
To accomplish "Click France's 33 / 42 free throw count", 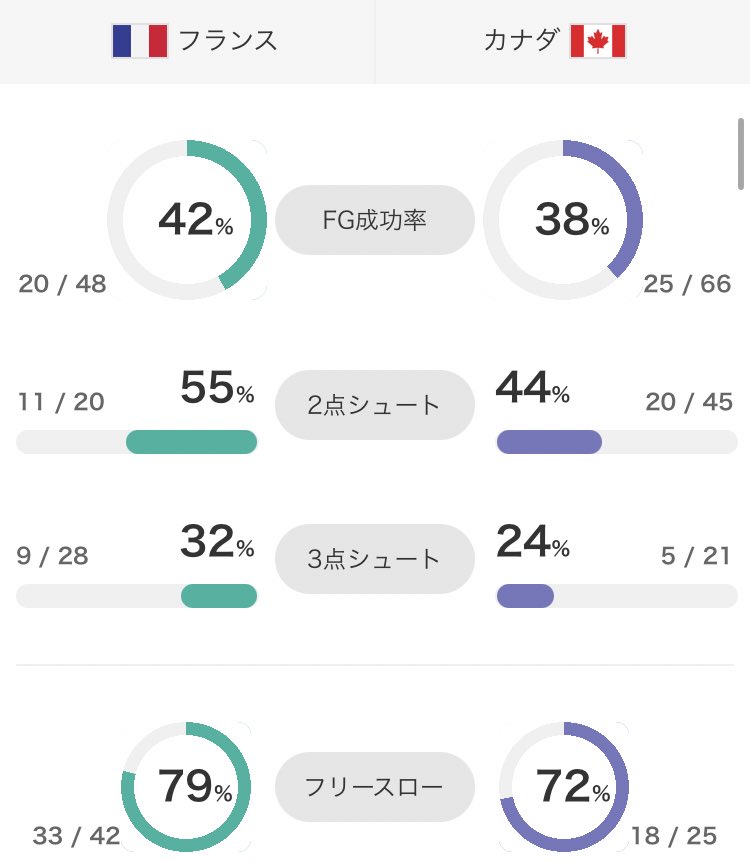I will point(76,836).
